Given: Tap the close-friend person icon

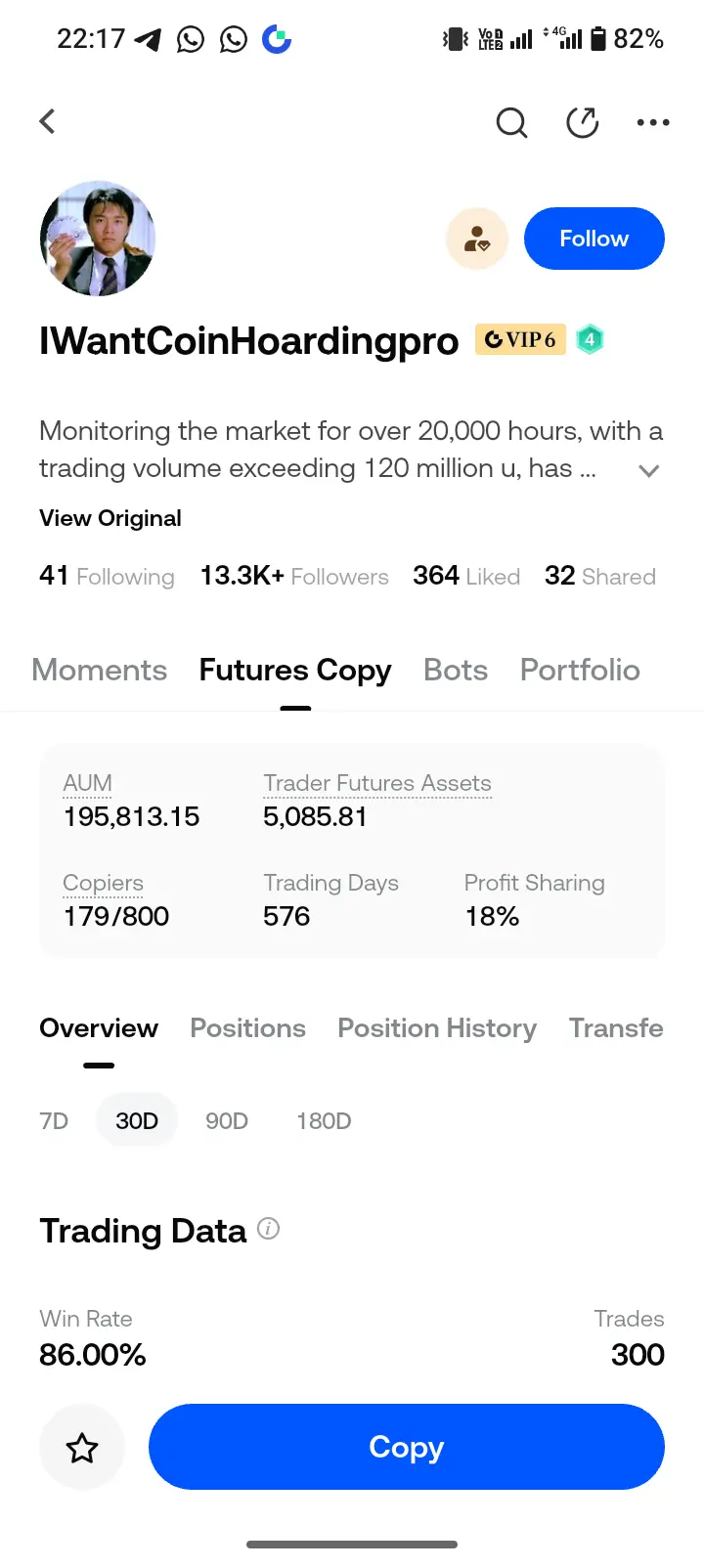Looking at the screenshot, I should pos(477,239).
